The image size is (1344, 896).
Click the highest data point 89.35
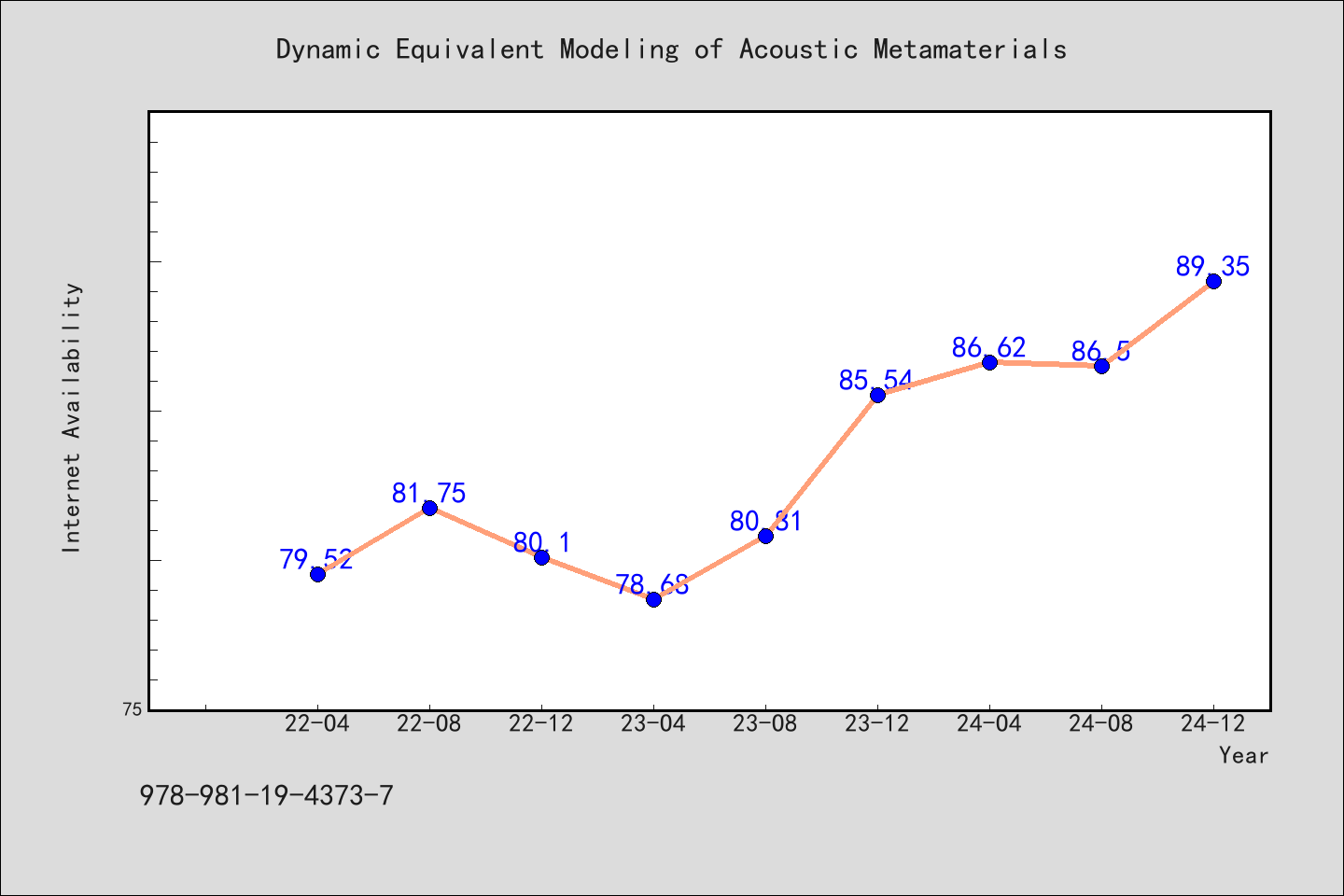[1213, 281]
